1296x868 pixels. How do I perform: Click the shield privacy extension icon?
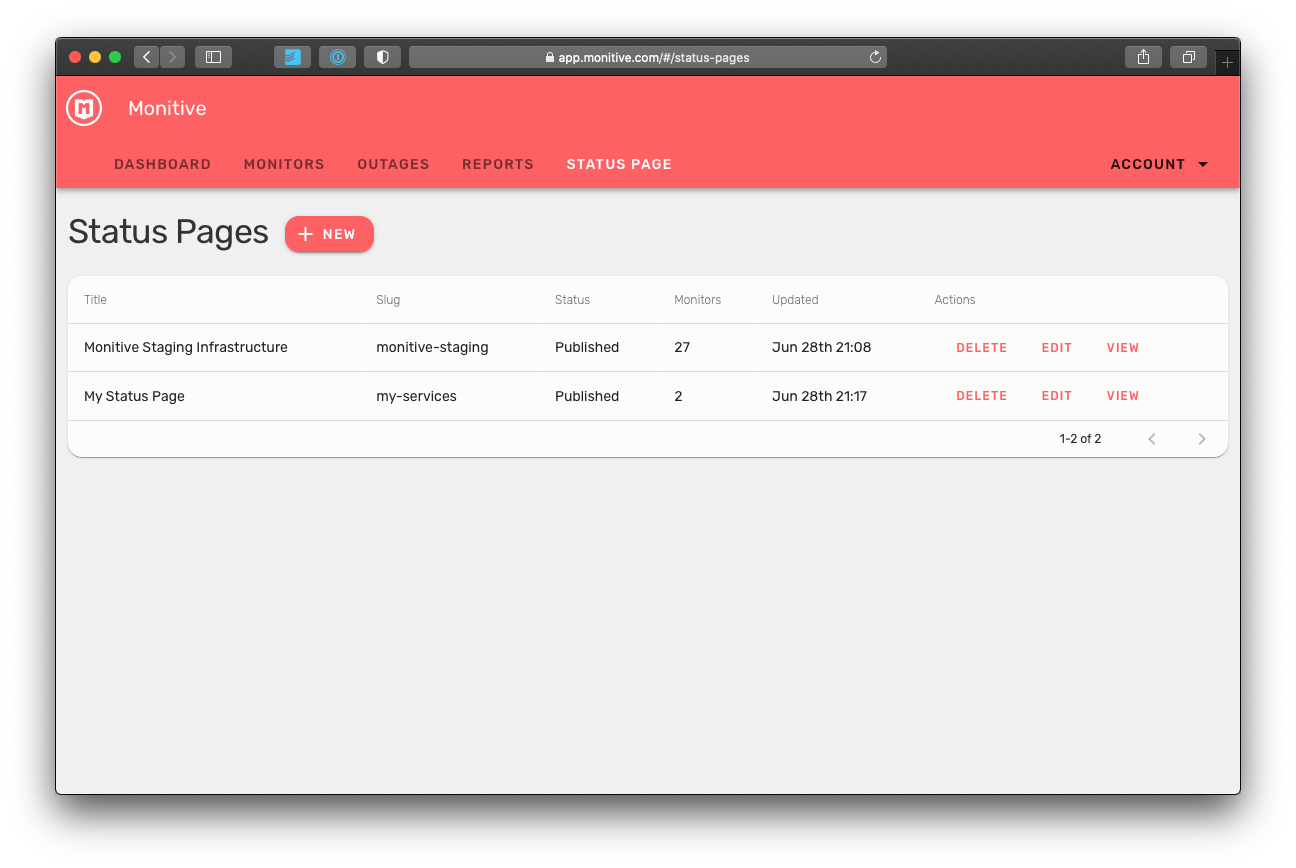(382, 57)
